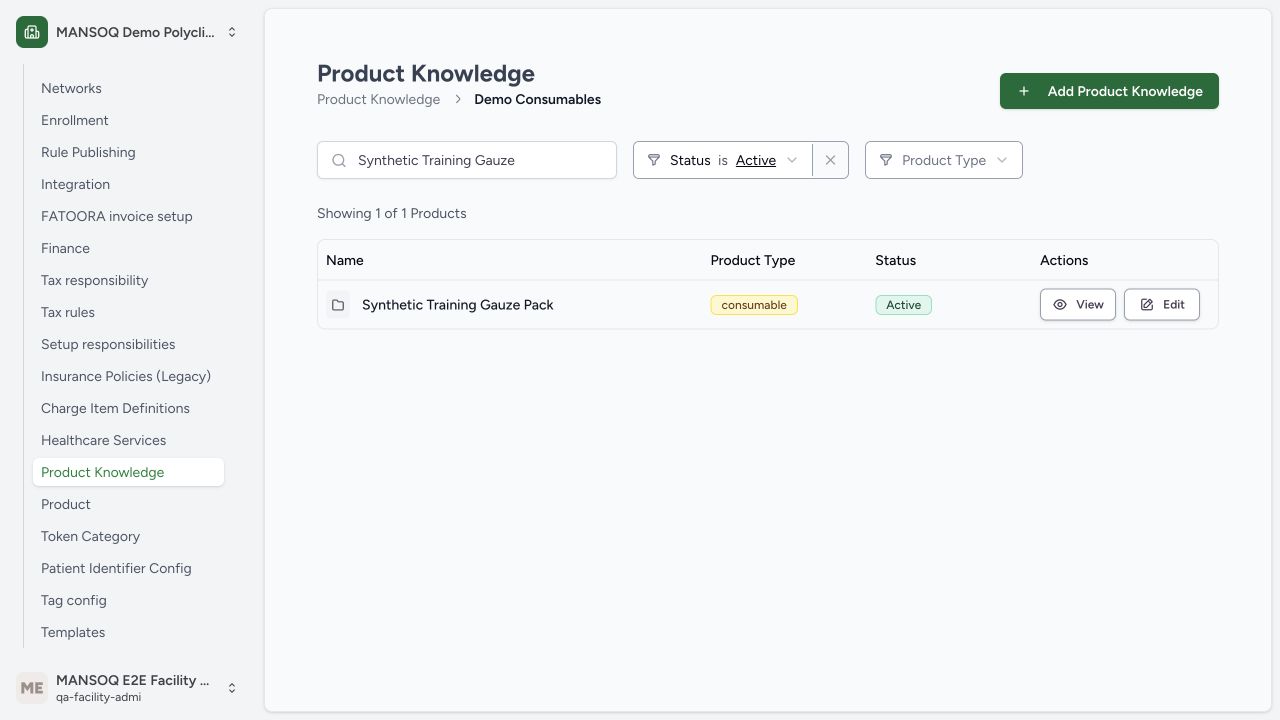Clear the Status filter with X
The image size is (1280, 720).
[830, 160]
